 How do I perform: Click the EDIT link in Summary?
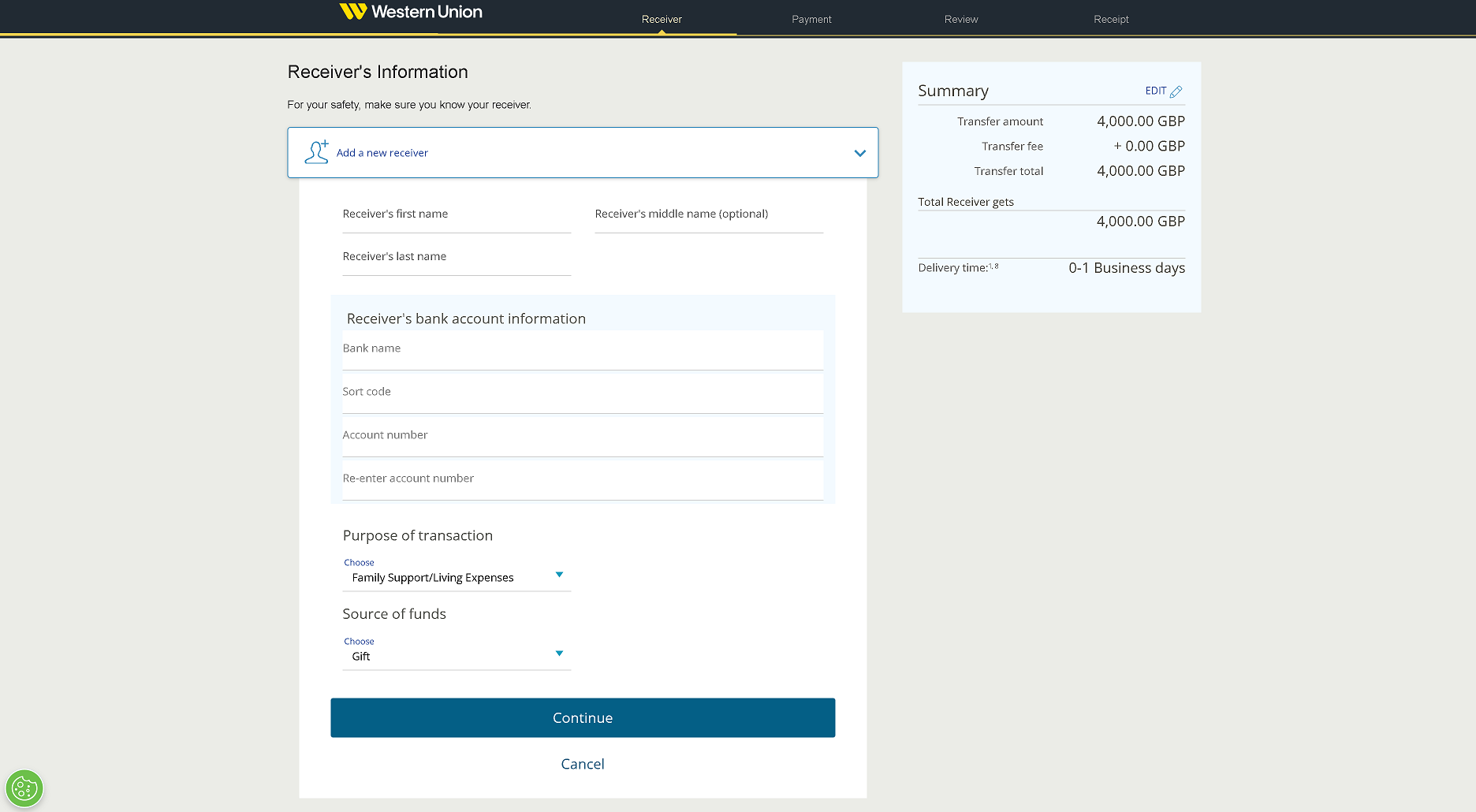pos(1155,91)
